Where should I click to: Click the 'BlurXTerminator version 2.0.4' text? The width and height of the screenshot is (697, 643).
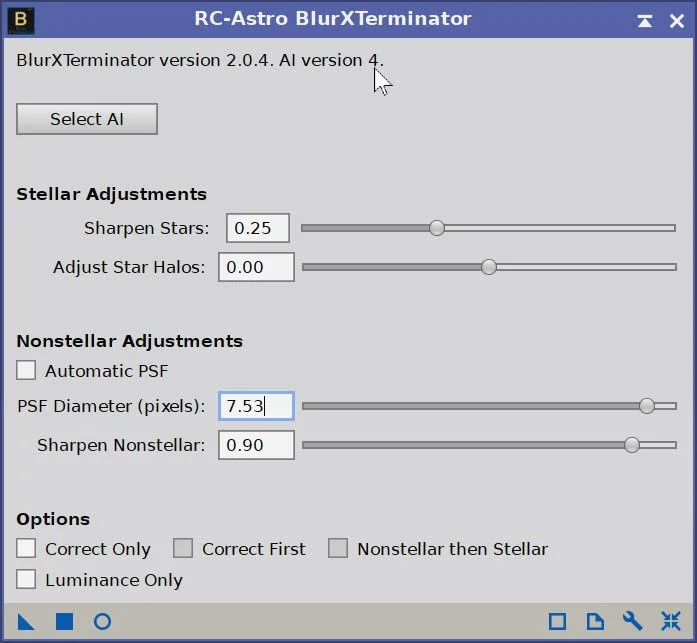[x=145, y=60]
